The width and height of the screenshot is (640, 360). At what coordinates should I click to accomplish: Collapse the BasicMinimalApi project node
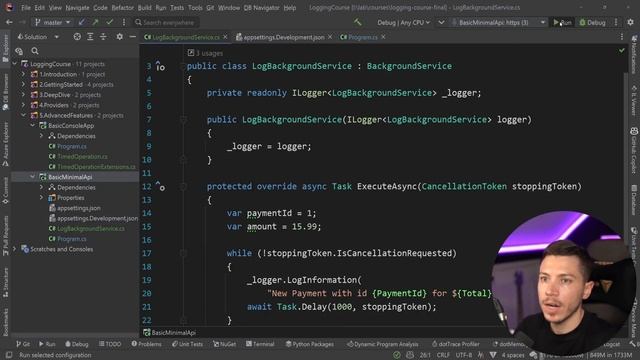click(x=32, y=177)
